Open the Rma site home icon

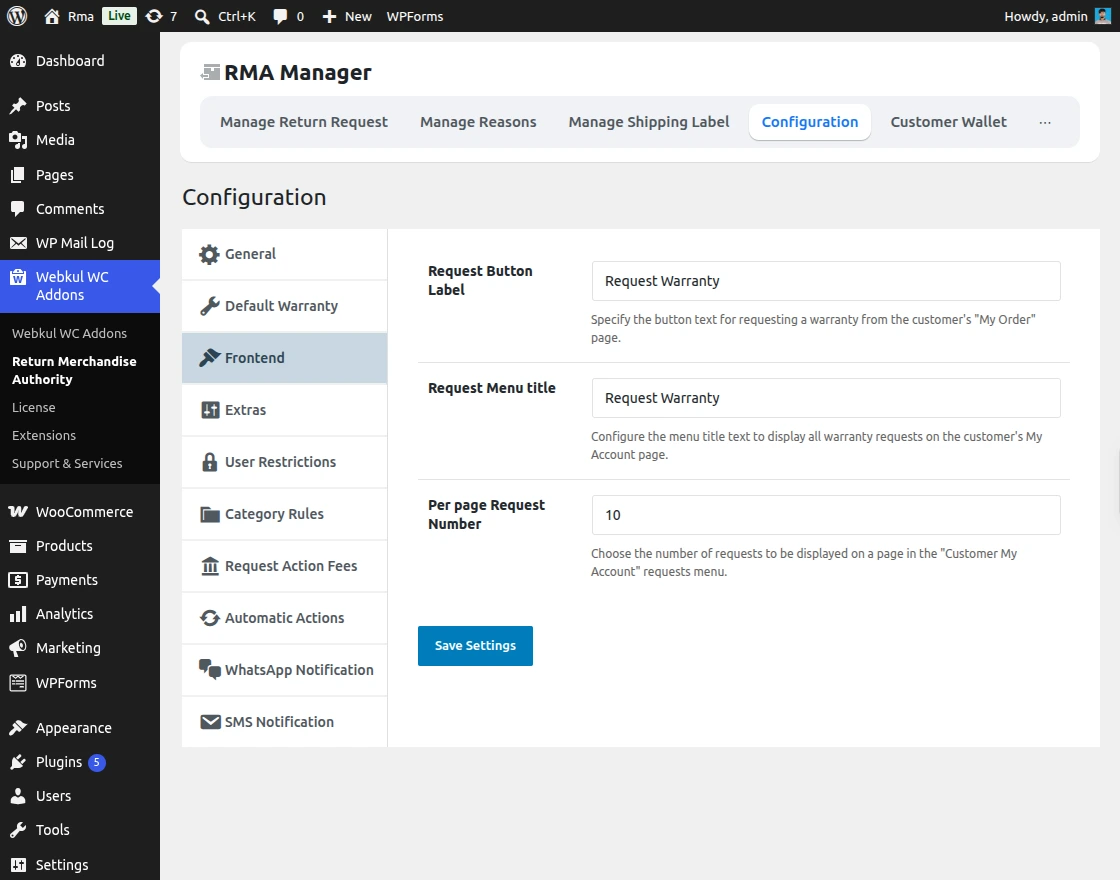coord(51,16)
